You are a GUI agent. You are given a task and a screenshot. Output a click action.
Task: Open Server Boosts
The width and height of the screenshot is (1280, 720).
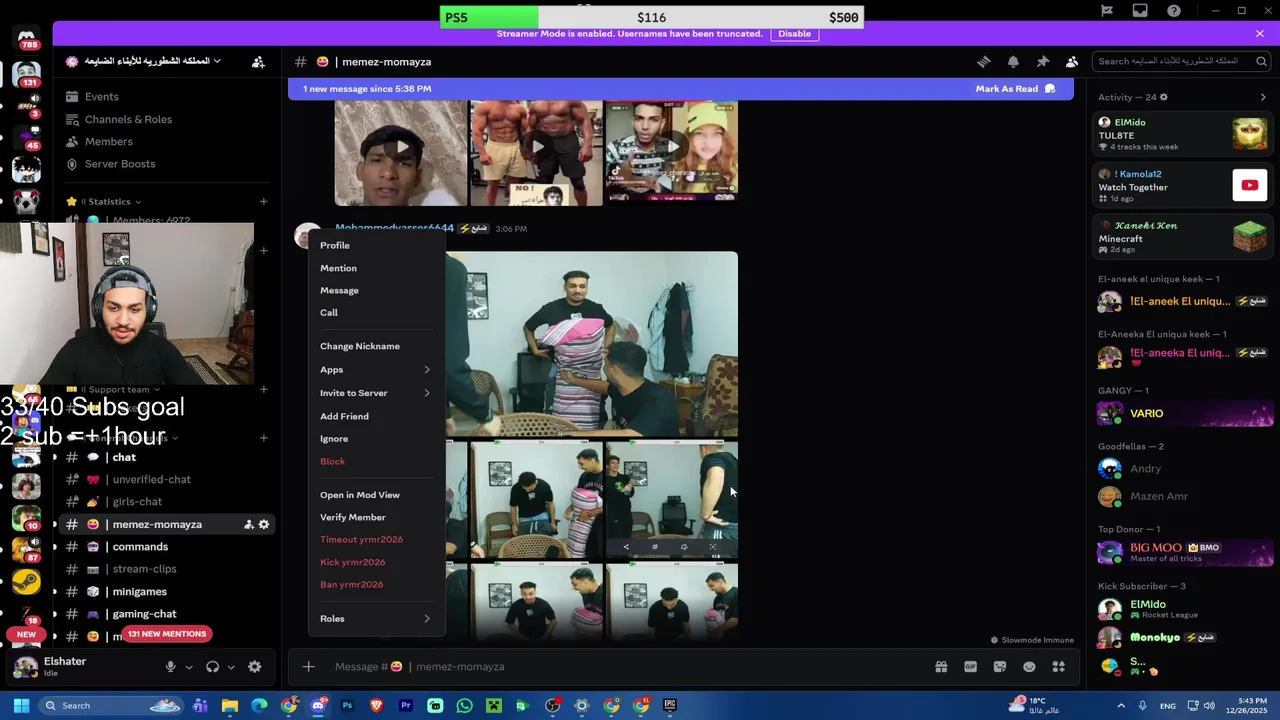tap(119, 164)
